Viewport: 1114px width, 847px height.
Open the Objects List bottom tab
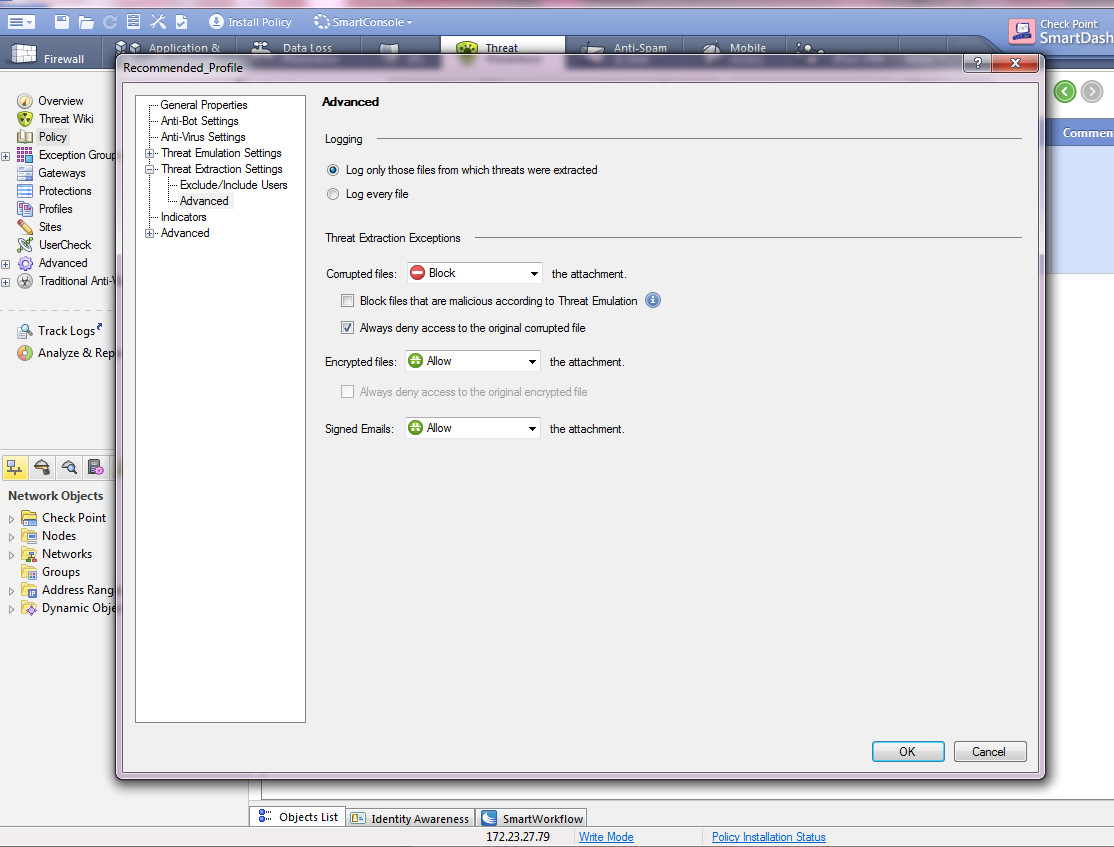(x=298, y=817)
